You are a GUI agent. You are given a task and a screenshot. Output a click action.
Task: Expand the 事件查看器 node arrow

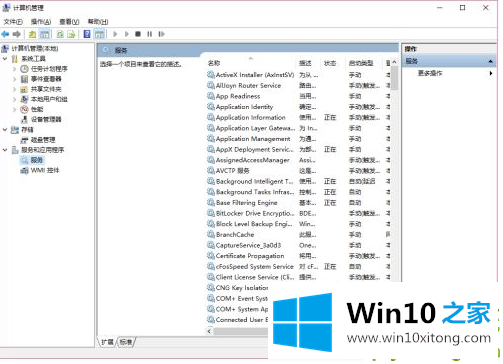click(x=14, y=79)
